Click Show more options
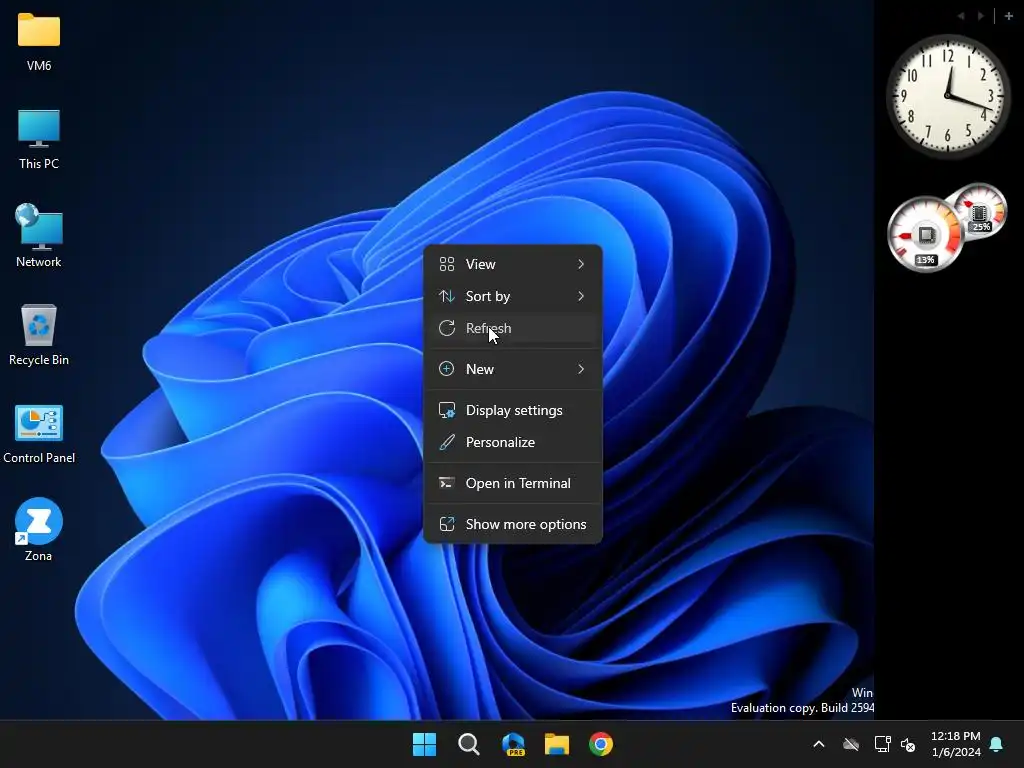 click(x=513, y=524)
